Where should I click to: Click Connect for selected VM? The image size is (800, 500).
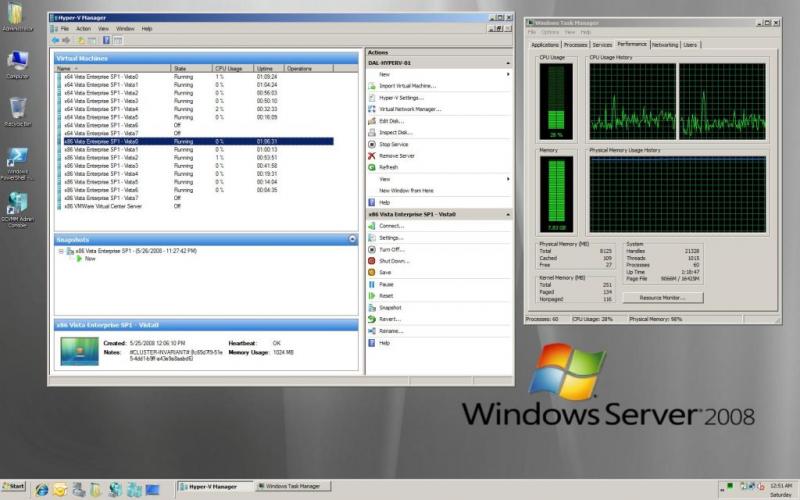(x=391, y=226)
